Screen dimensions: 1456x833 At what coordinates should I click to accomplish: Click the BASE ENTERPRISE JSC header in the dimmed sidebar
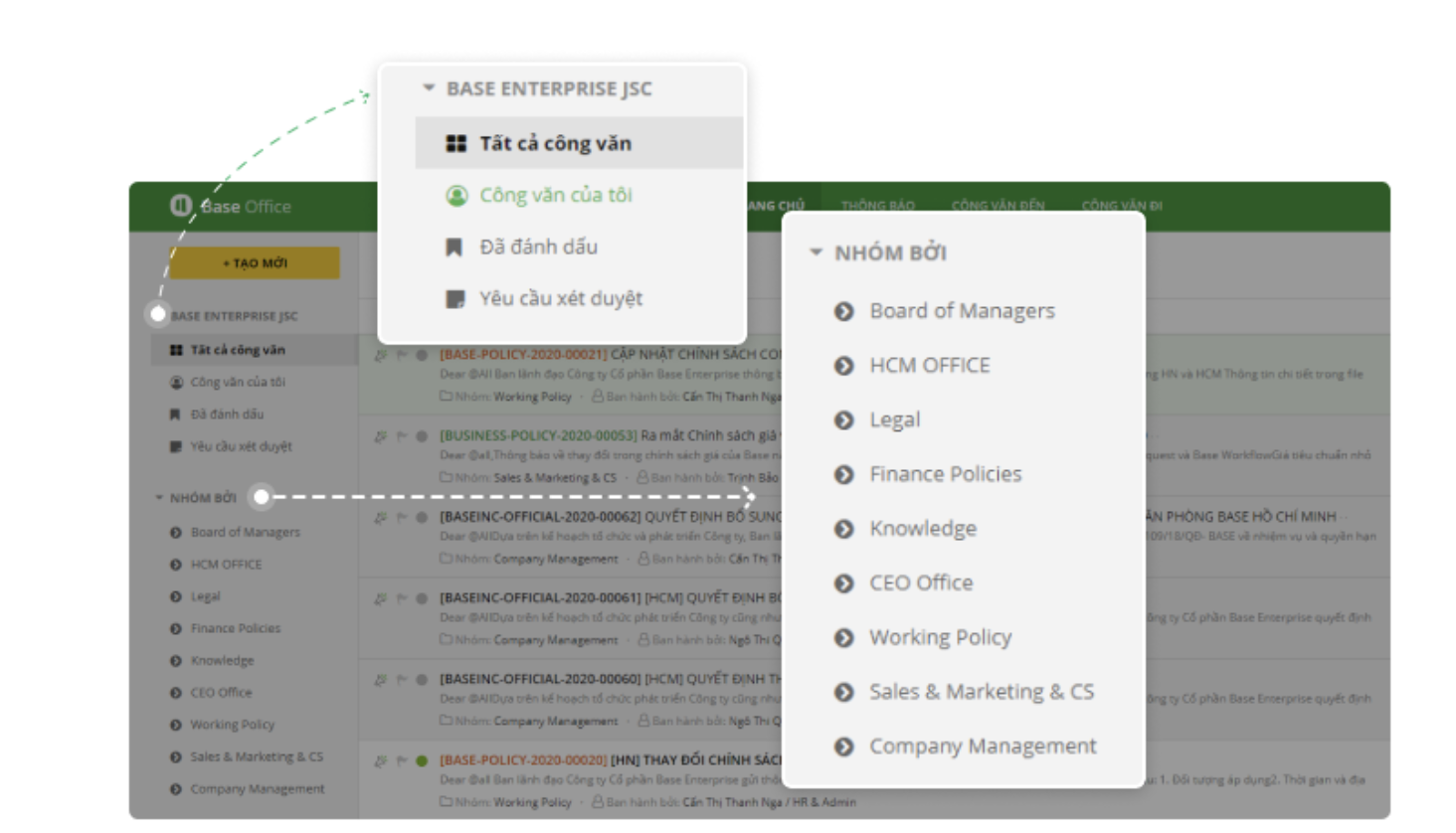pyautogui.click(x=234, y=316)
